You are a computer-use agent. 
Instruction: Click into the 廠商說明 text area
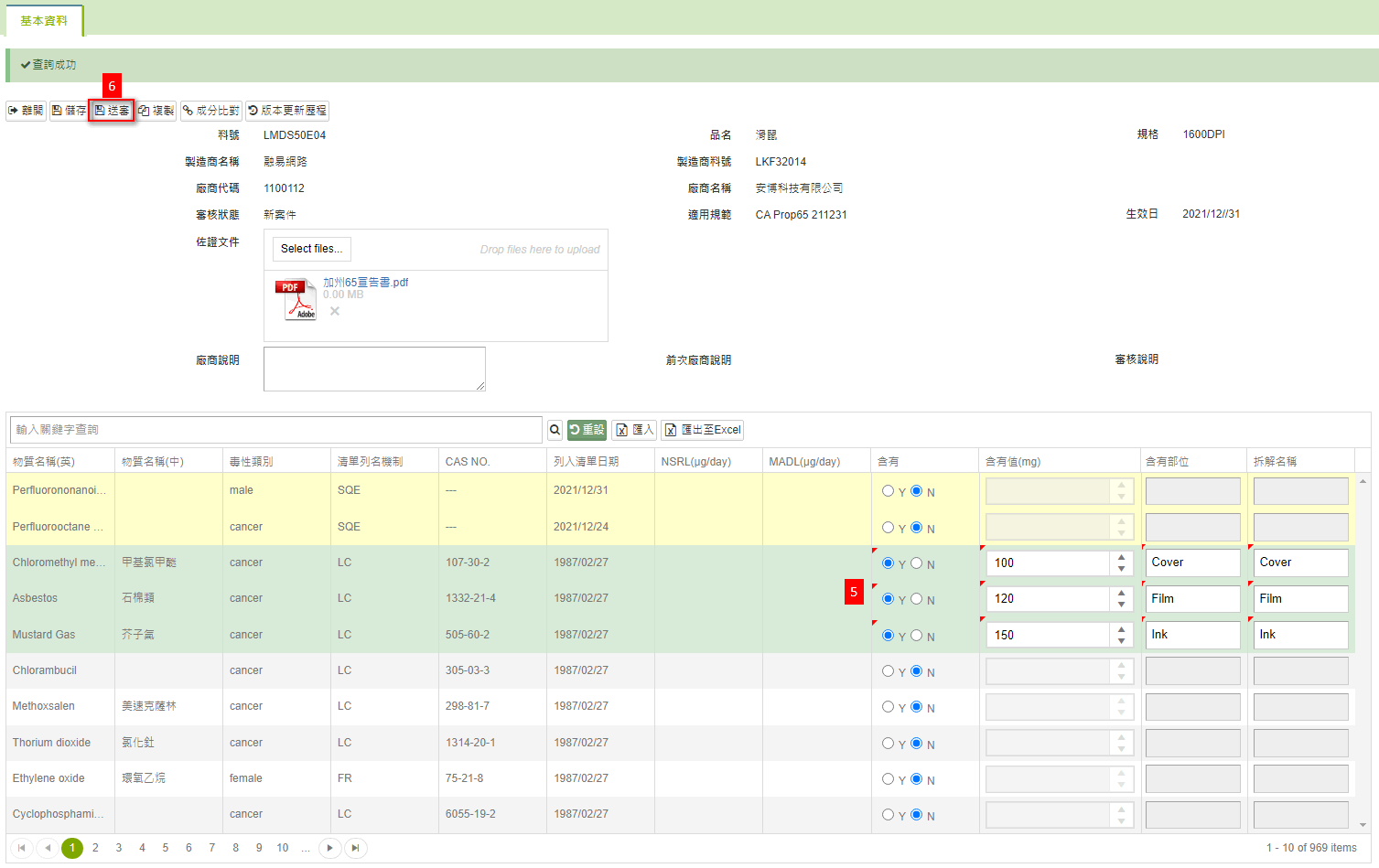click(374, 369)
